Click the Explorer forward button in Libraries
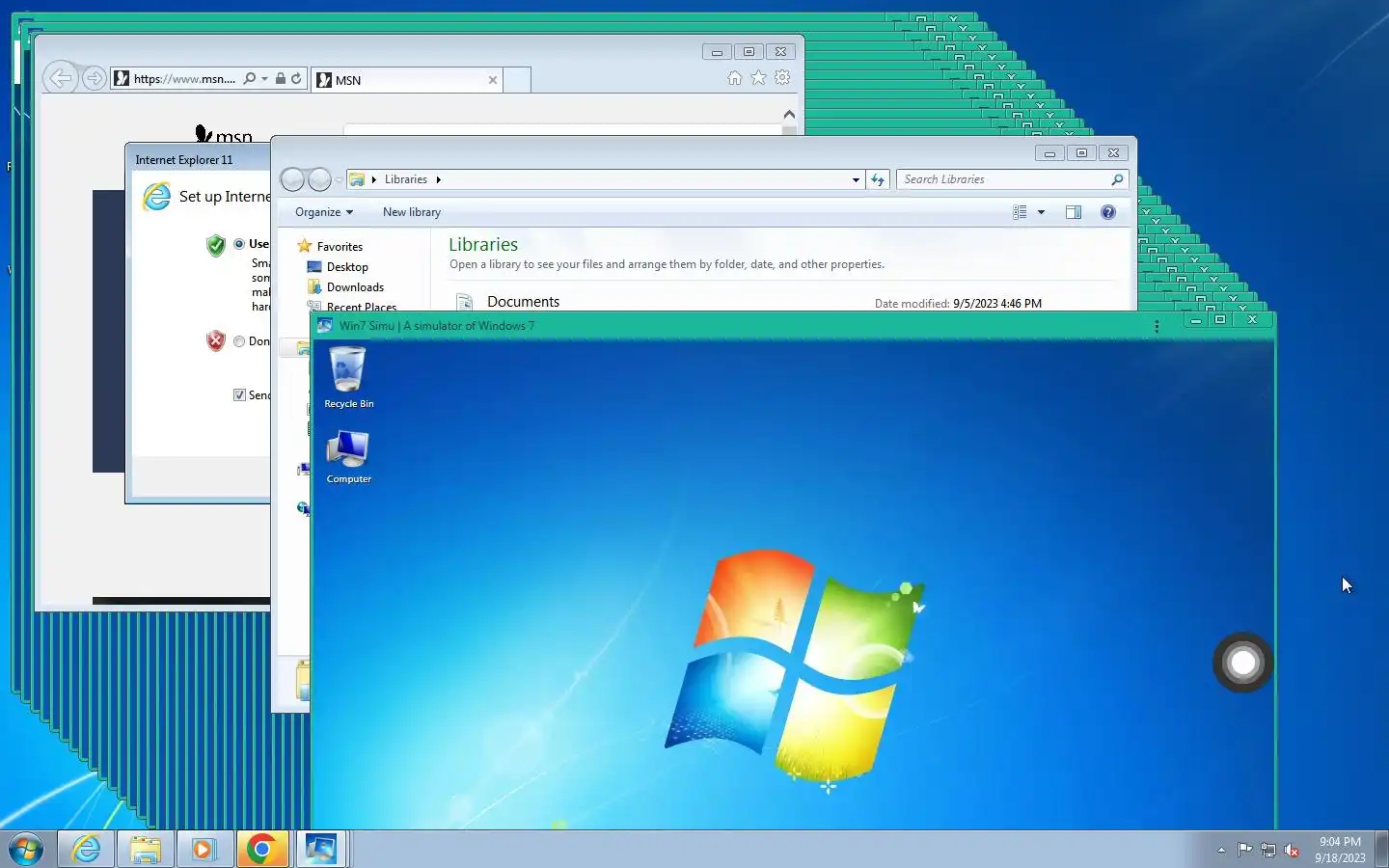The image size is (1389, 868). point(319,179)
